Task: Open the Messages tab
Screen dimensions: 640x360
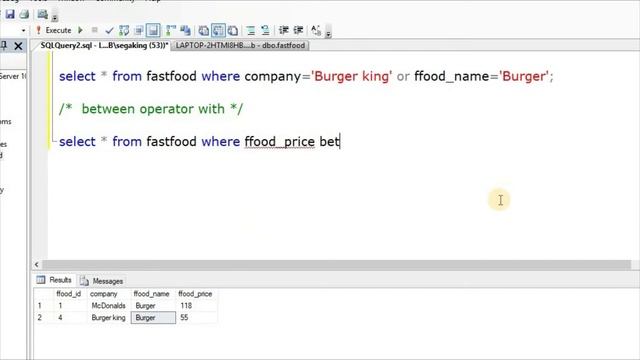Action: coord(102,281)
